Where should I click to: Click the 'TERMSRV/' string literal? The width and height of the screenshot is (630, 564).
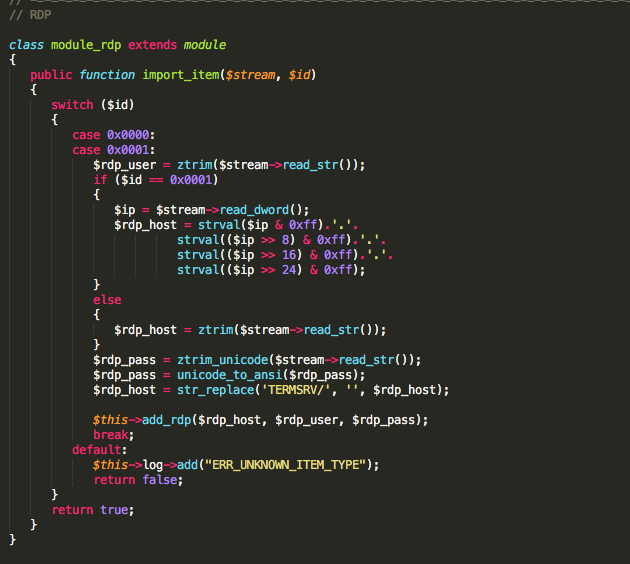tap(296, 390)
